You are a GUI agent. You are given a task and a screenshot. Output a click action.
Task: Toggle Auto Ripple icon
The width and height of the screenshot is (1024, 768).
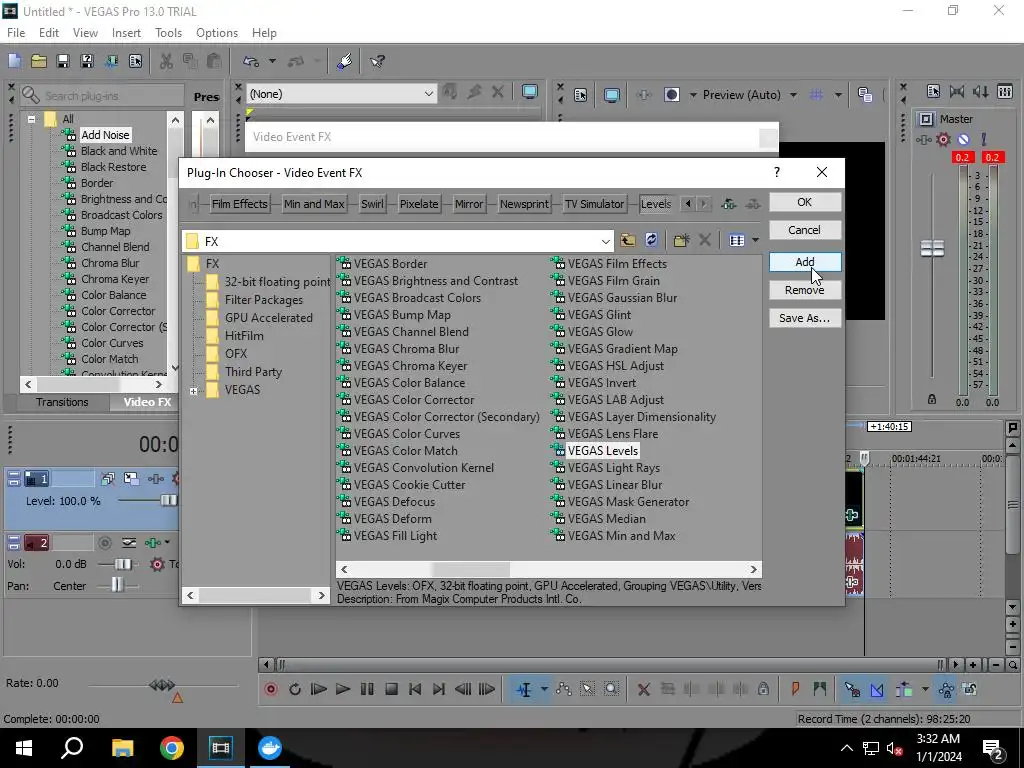(x=904, y=689)
